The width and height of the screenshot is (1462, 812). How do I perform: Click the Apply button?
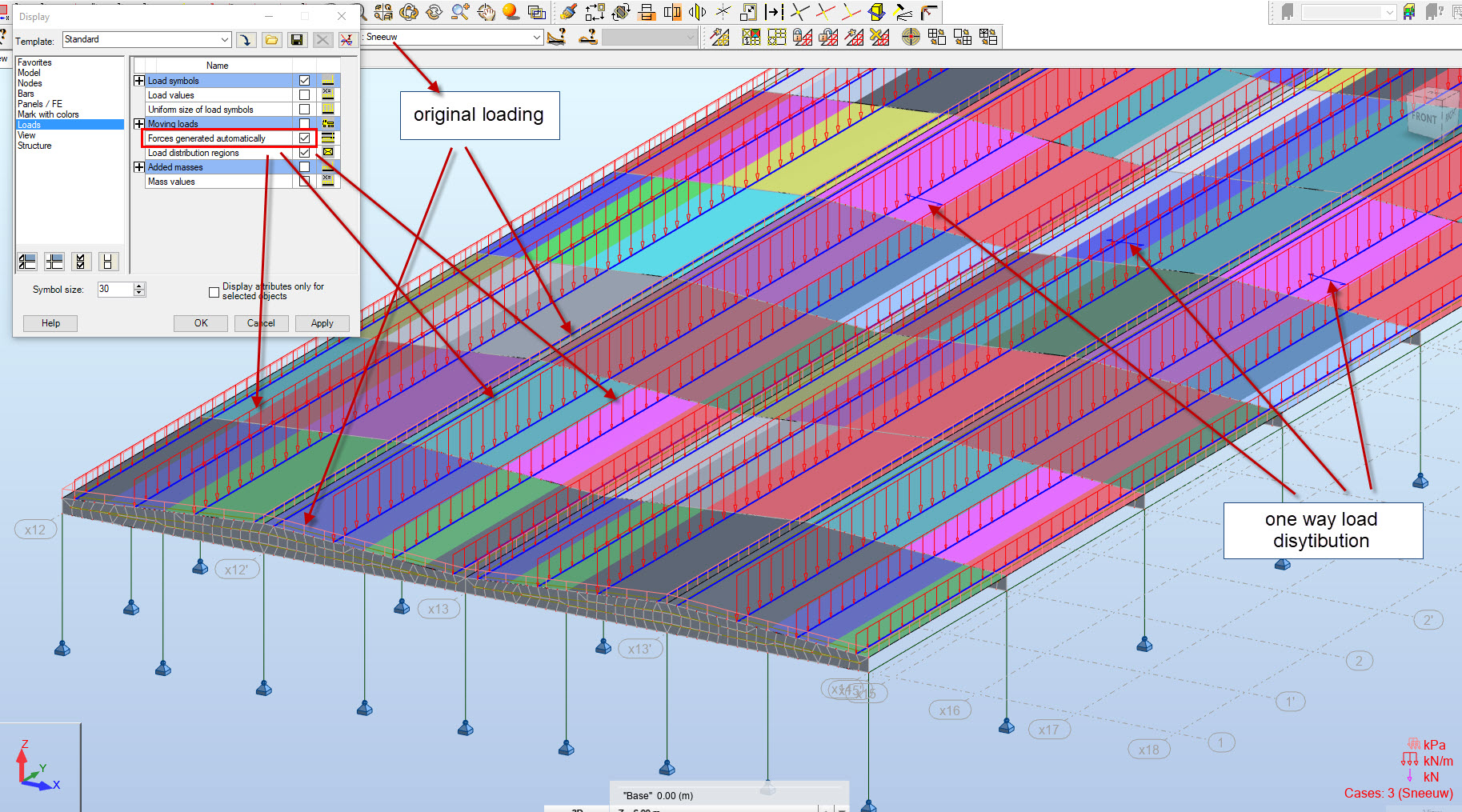pos(322,323)
